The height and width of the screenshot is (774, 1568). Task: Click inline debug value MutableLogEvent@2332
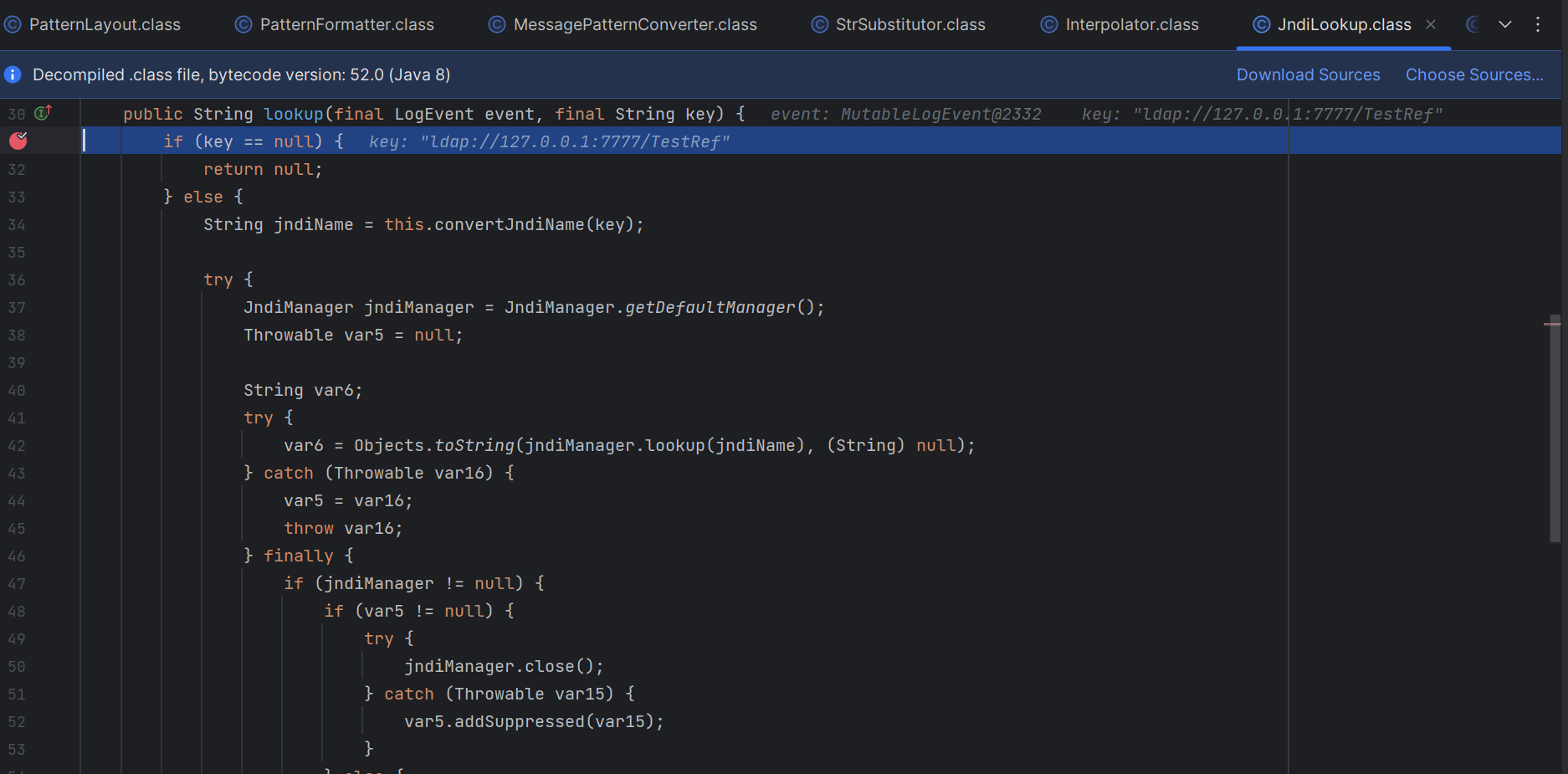[x=940, y=114]
